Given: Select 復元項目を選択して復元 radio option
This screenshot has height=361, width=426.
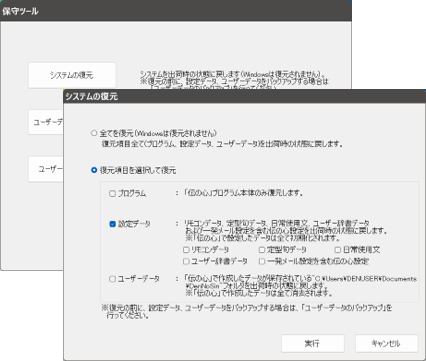Looking at the screenshot, I should [94, 170].
